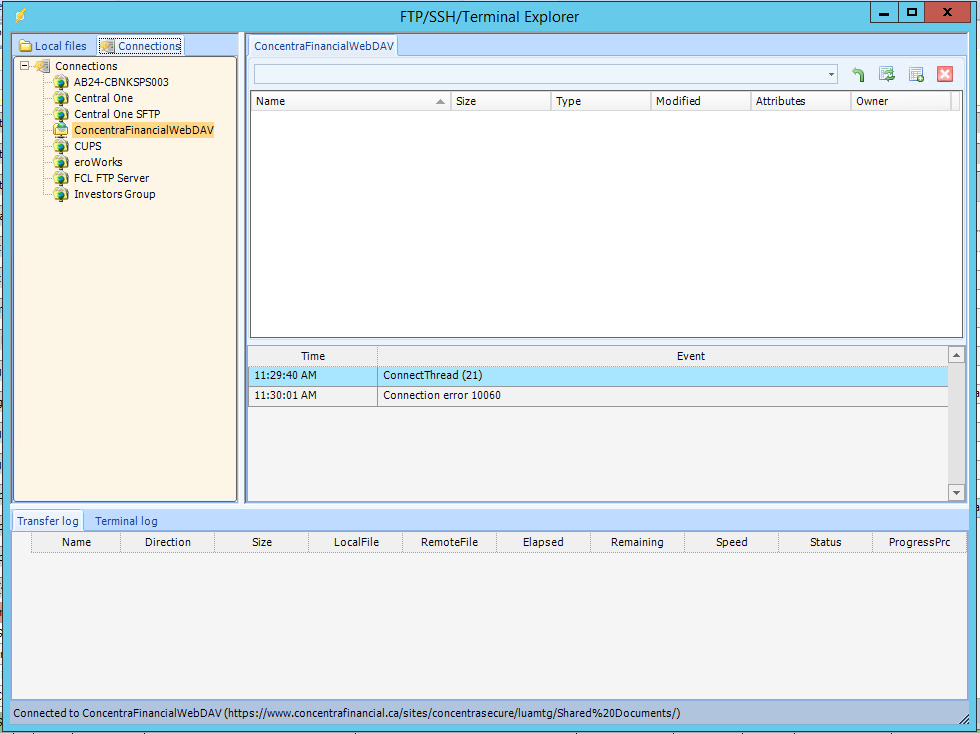Click the red X disconnect icon
The height and width of the screenshot is (734, 980).
tap(944, 75)
